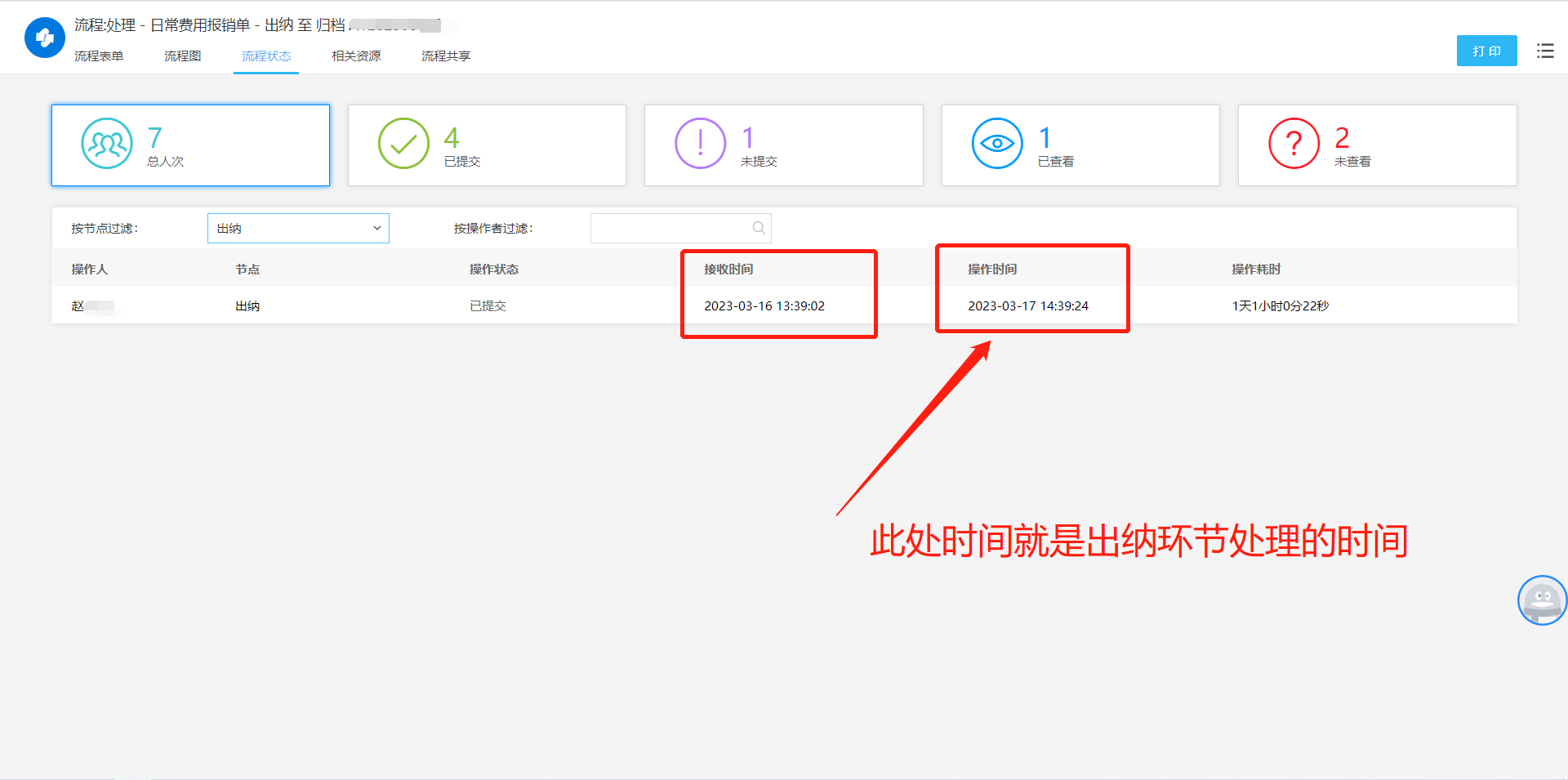The width and height of the screenshot is (1568, 780).
Task: Click the 操作人 column header
Action: 89,269
